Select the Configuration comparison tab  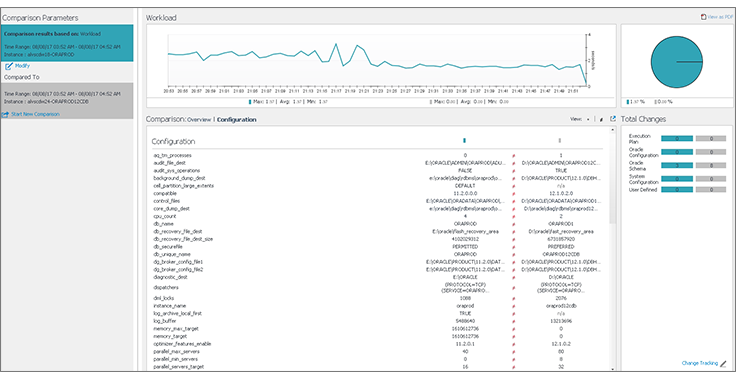pyautogui.click(x=237, y=120)
